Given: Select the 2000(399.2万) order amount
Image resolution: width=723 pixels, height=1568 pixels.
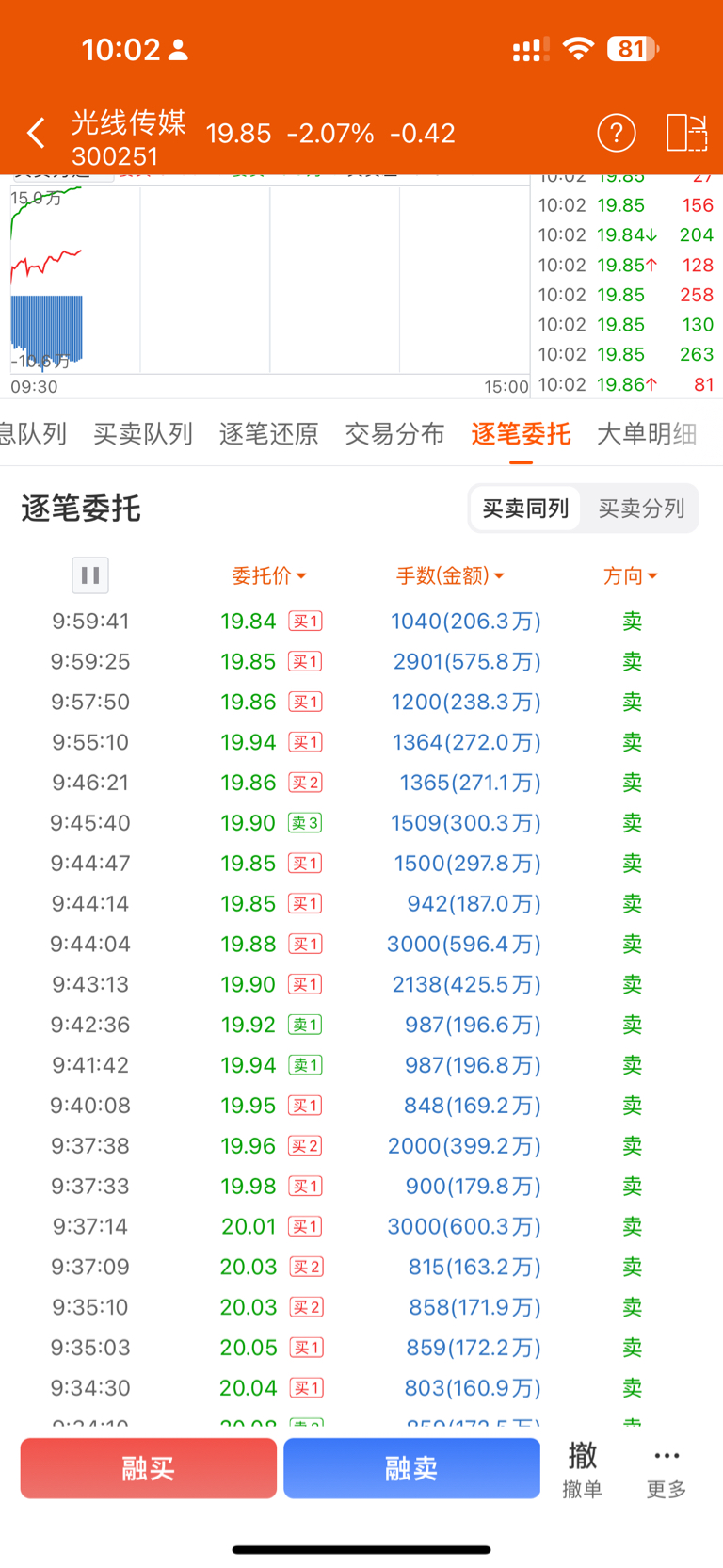Looking at the screenshot, I should (464, 1146).
